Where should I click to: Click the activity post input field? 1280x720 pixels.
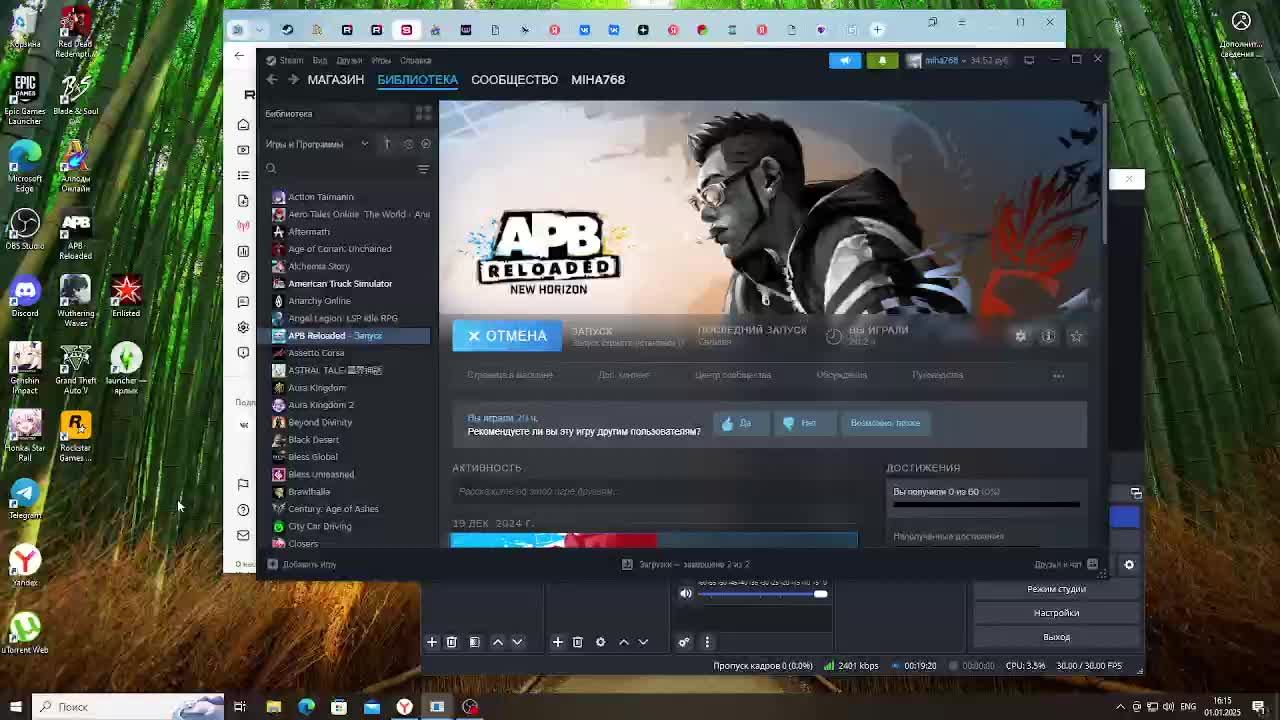pos(655,492)
